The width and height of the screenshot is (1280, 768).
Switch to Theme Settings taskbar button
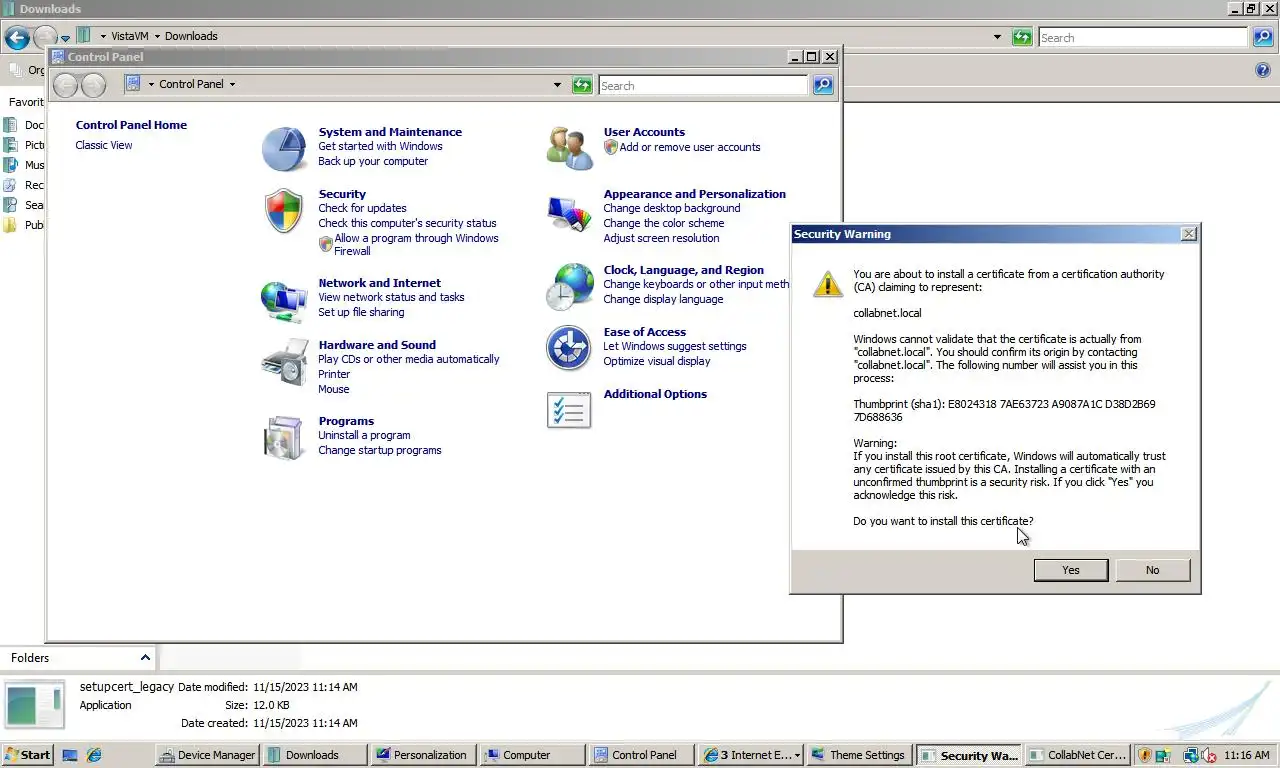[859, 755]
